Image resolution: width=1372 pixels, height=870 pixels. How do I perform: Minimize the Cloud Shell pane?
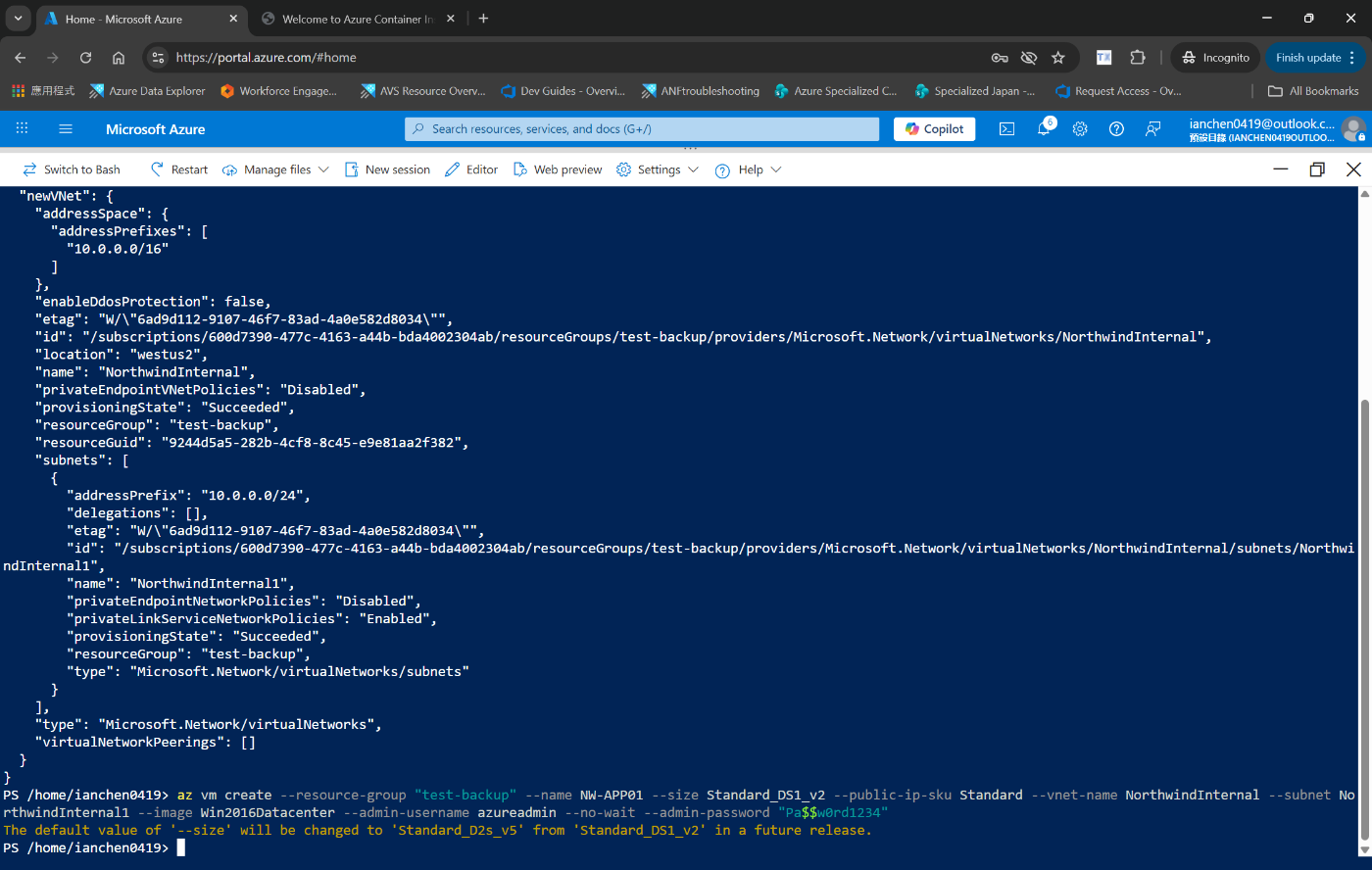[1281, 169]
